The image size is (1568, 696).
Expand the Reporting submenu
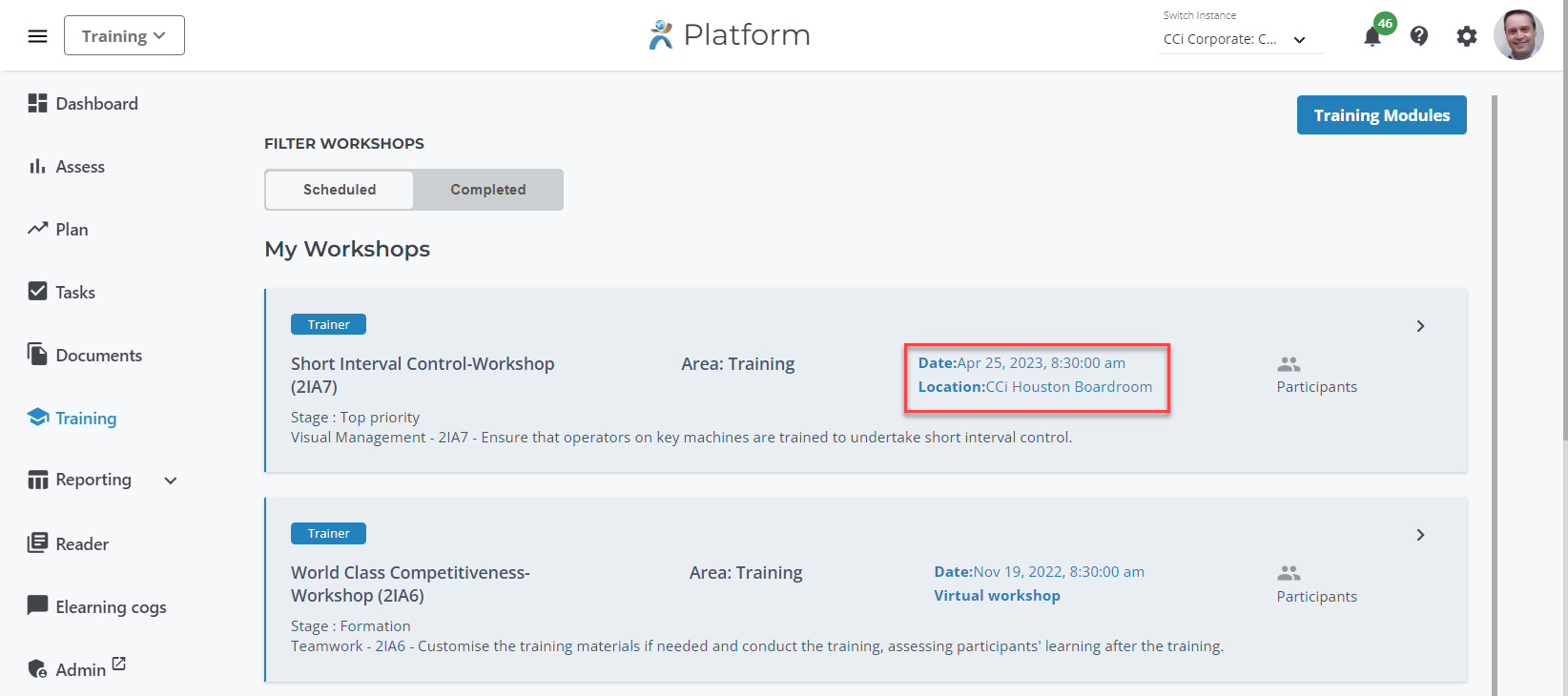(x=171, y=481)
